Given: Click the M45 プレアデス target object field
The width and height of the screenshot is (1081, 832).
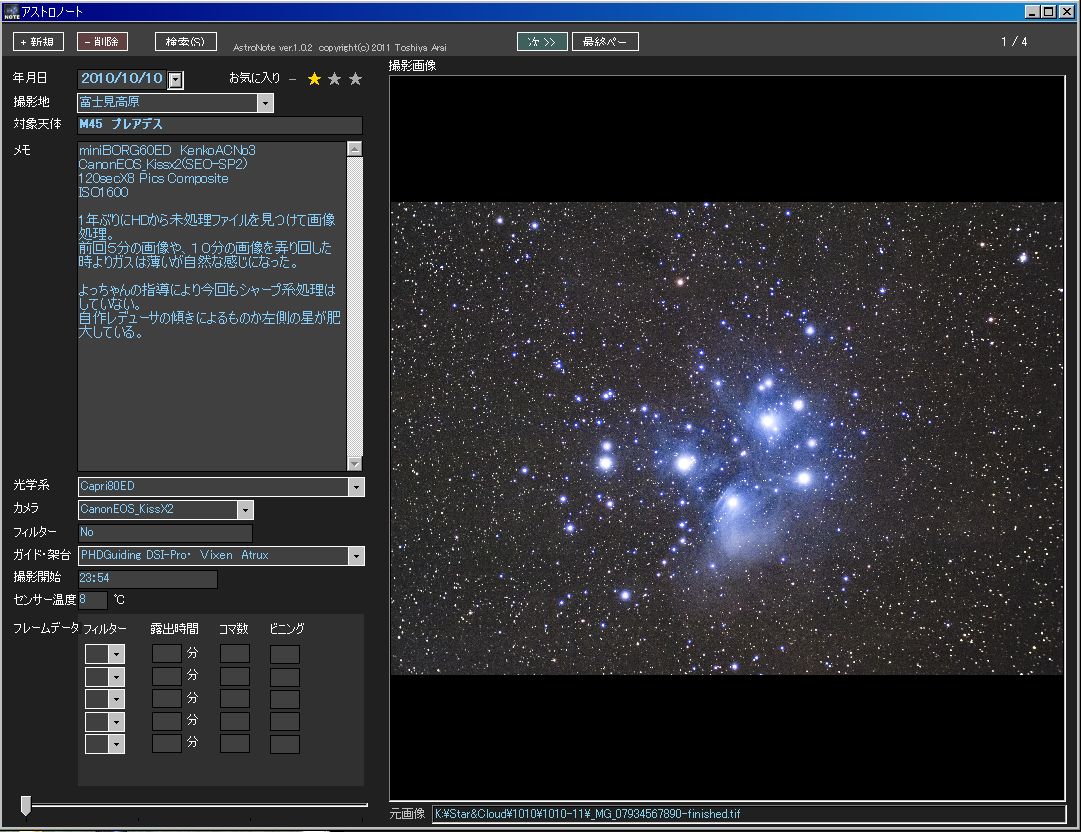Looking at the screenshot, I should point(219,125).
